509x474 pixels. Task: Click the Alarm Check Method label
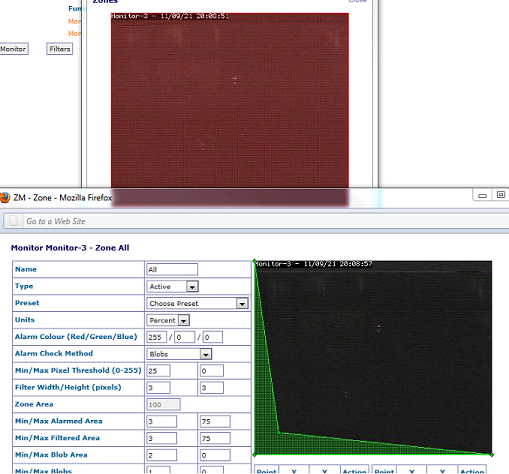pos(54,353)
